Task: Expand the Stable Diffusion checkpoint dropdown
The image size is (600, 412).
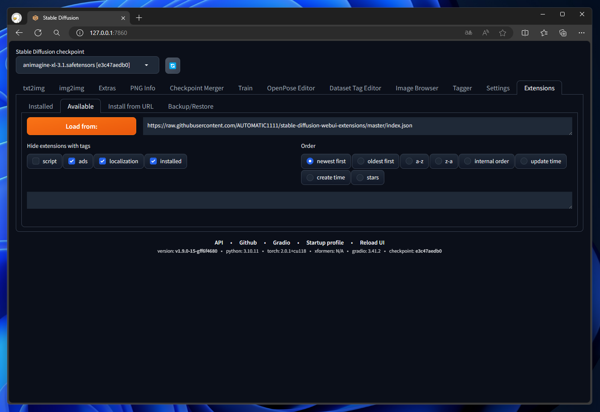Action: click(87, 65)
